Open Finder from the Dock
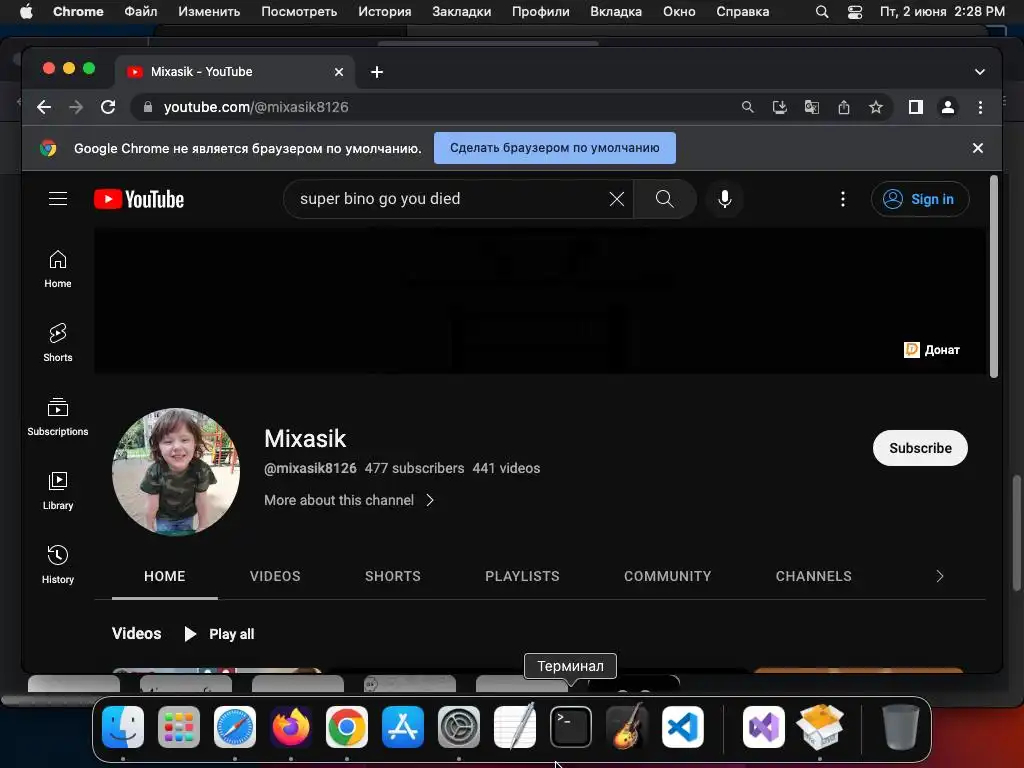This screenshot has height=768, width=1024. click(x=123, y=727)
